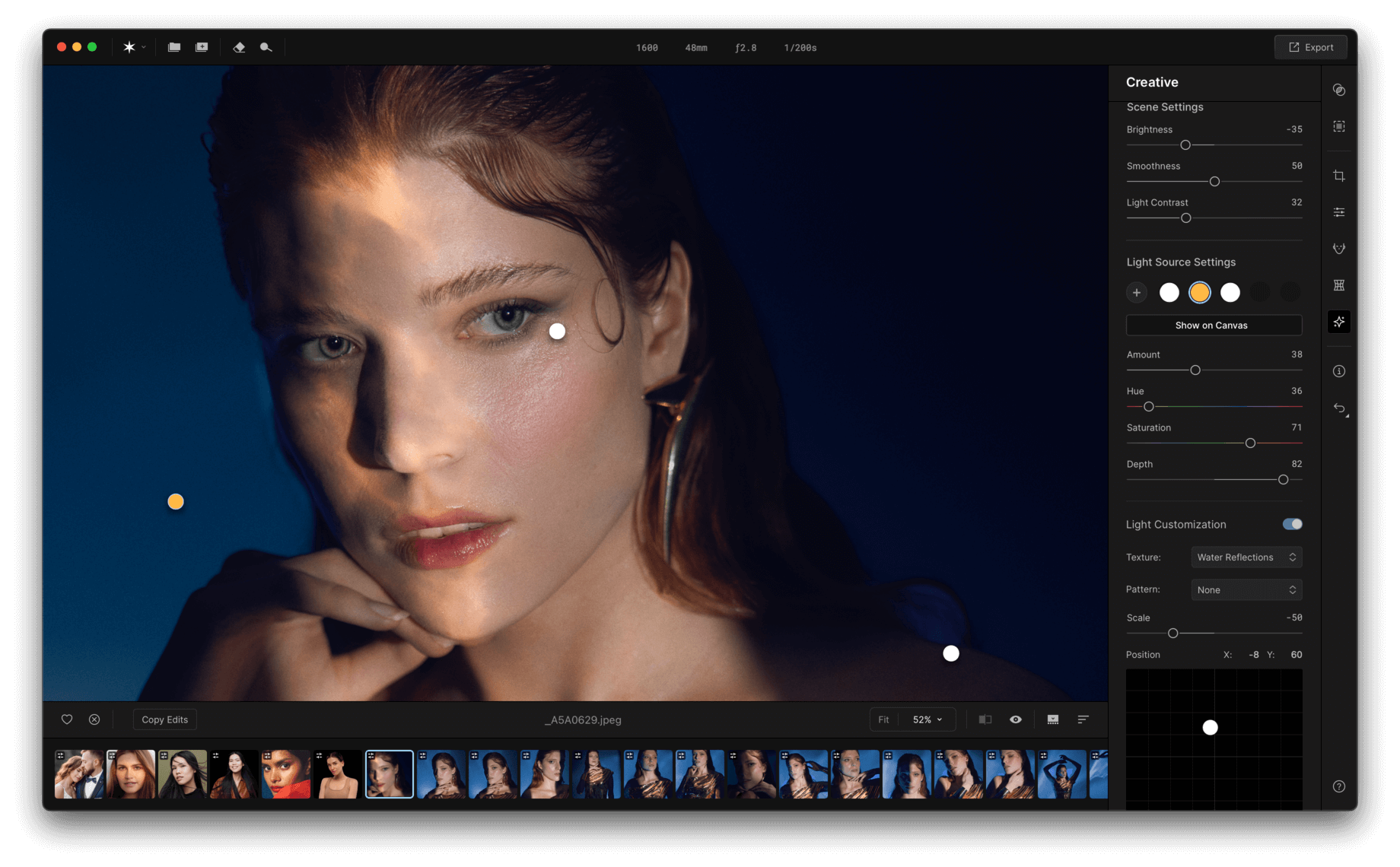Open the face retouch icon in sidebar
Image resolution: width=1400 pixels, height=867 pixels.
point(1339,249)
